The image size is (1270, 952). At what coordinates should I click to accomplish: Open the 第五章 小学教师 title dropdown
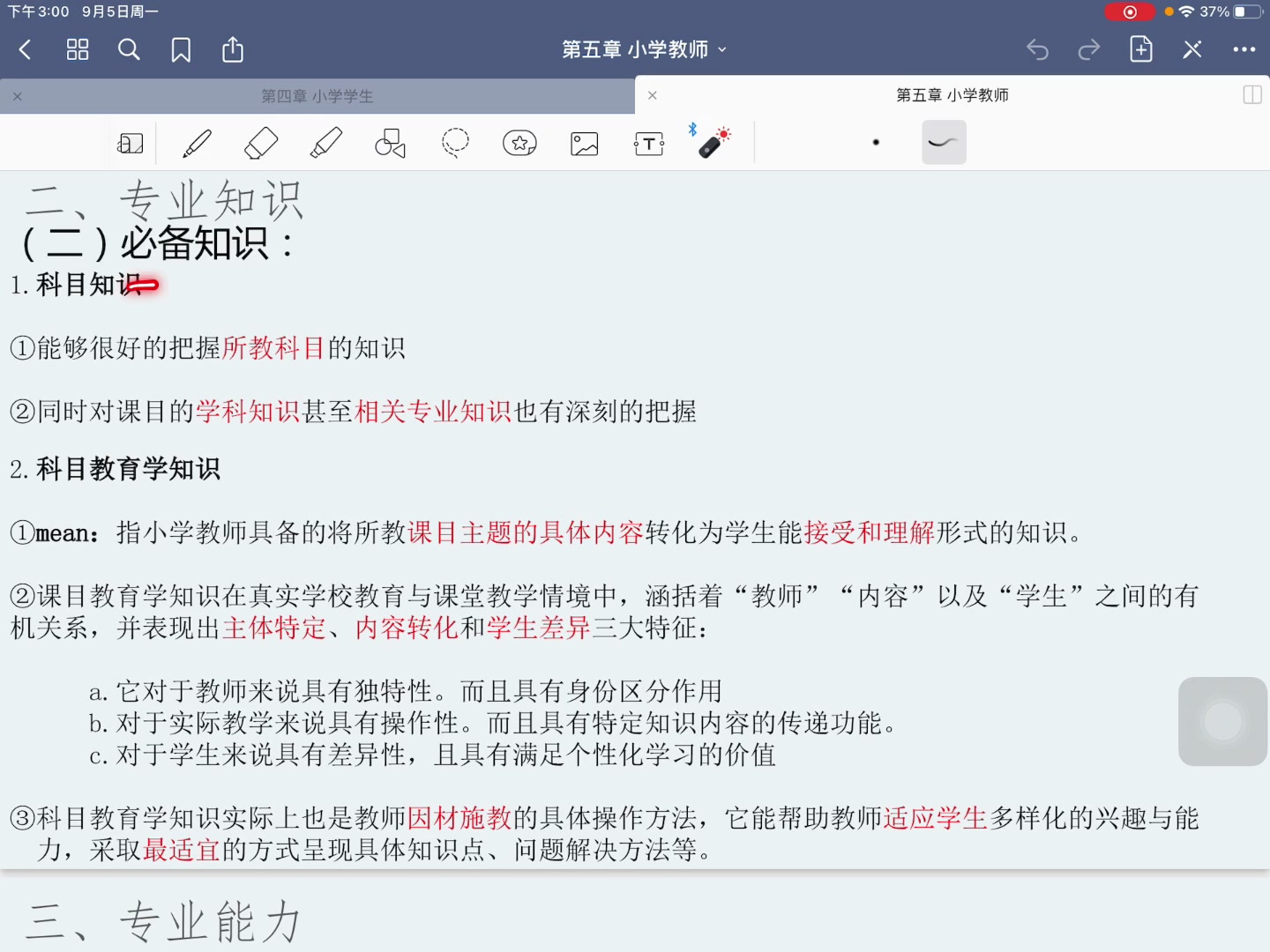coord(645,49)
